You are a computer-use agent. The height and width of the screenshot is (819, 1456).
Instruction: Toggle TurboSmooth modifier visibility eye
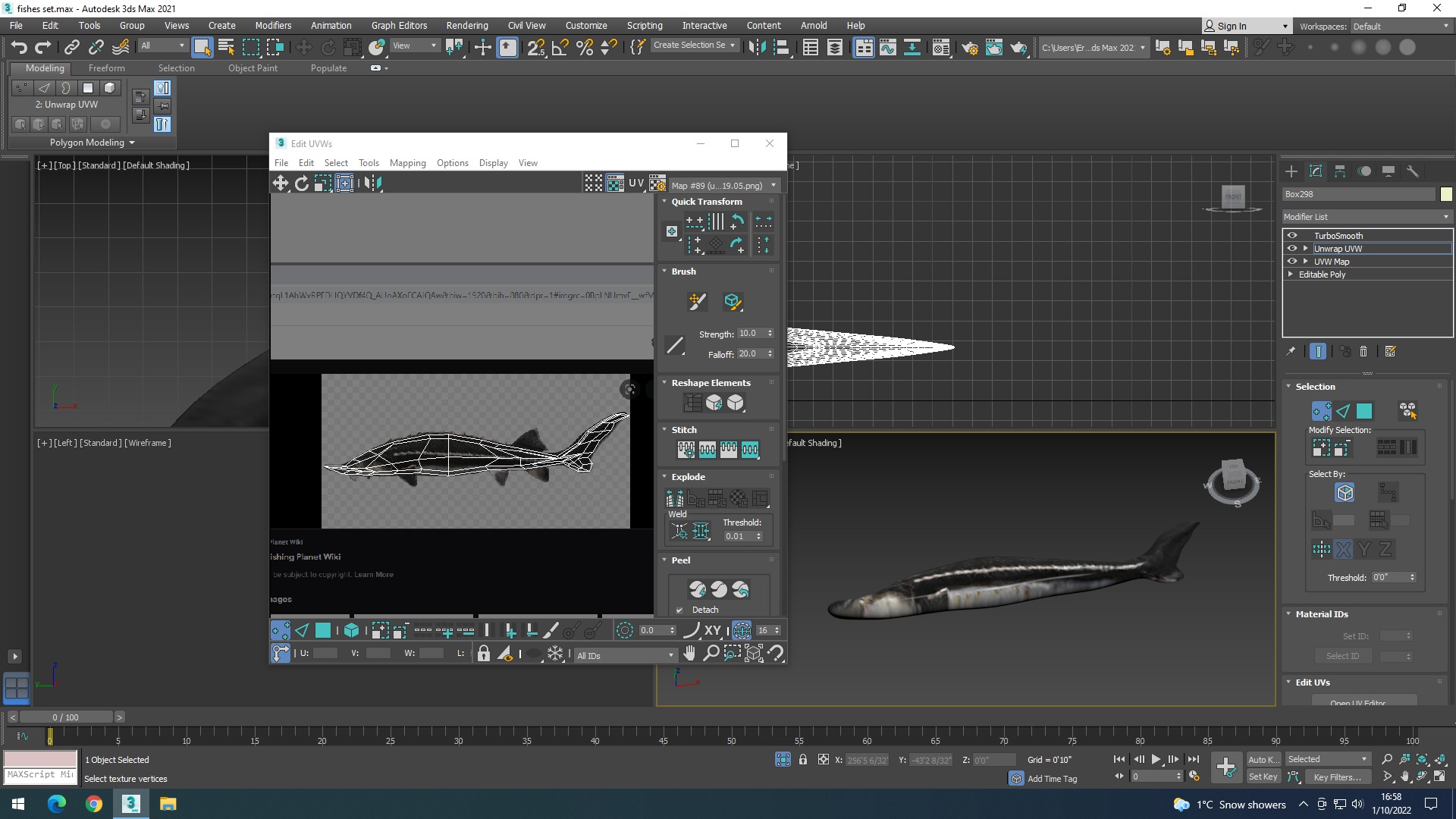point(1292,236)
